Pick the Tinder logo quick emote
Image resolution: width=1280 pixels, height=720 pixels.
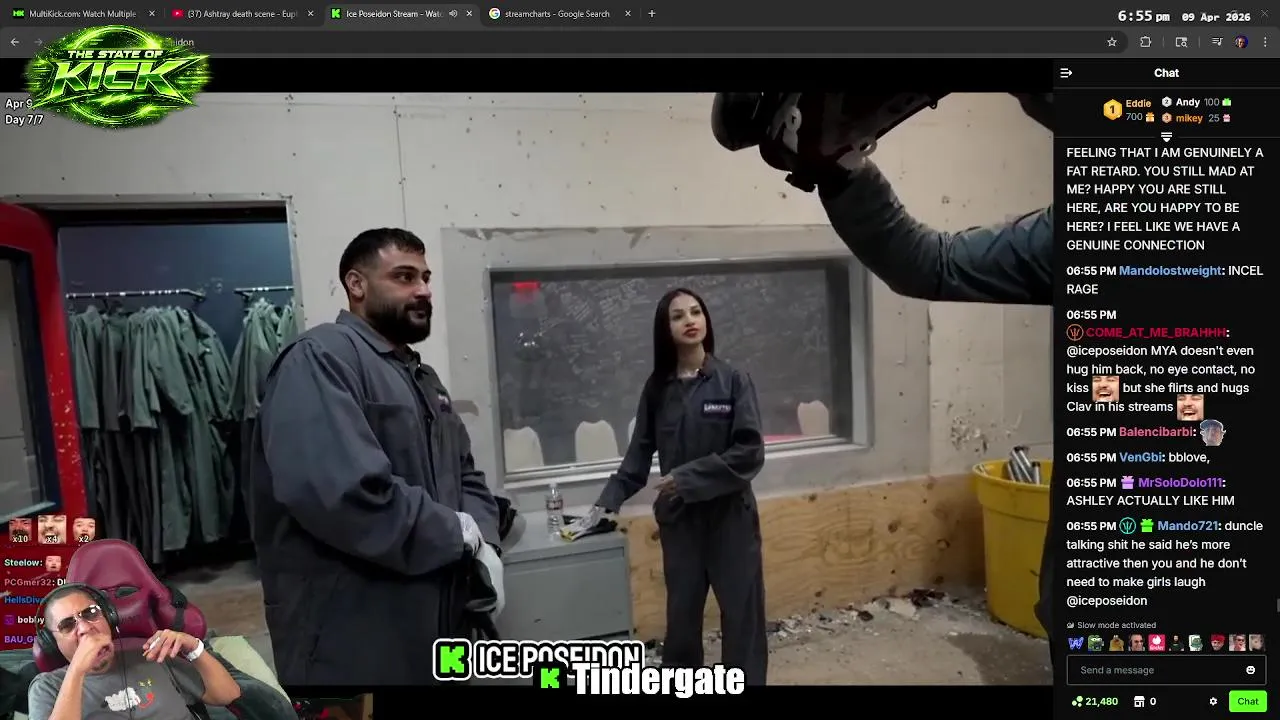click(x=1156, y=643)
